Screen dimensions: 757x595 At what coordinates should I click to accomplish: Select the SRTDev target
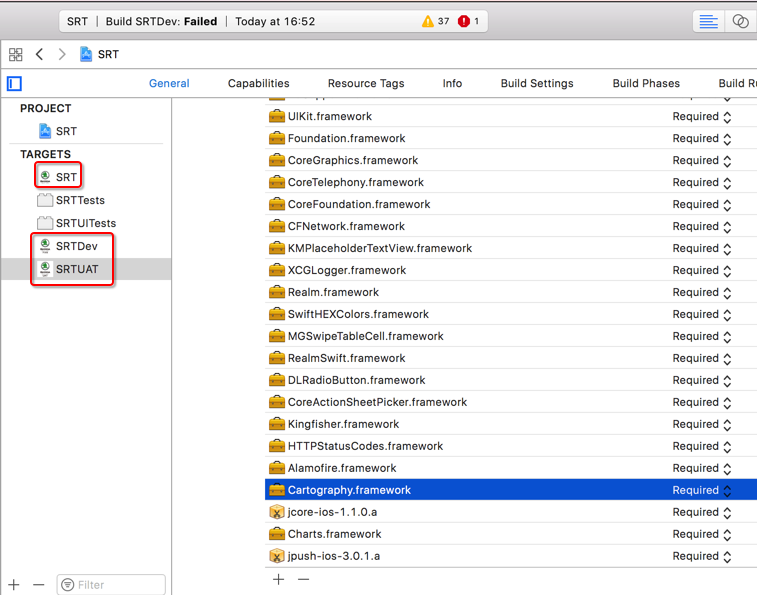click(69, 246)
